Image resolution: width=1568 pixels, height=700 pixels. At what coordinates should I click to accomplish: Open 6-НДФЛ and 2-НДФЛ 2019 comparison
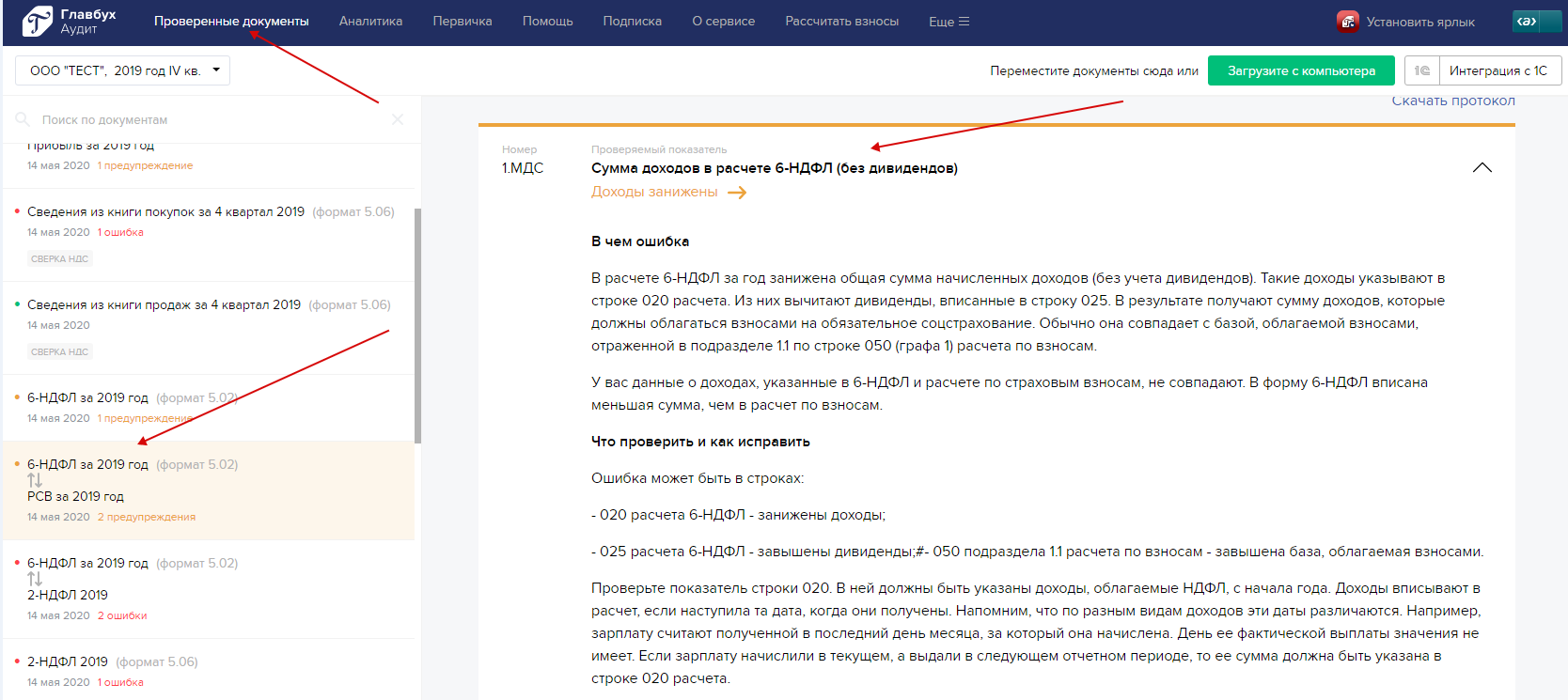tap(209, 589)
